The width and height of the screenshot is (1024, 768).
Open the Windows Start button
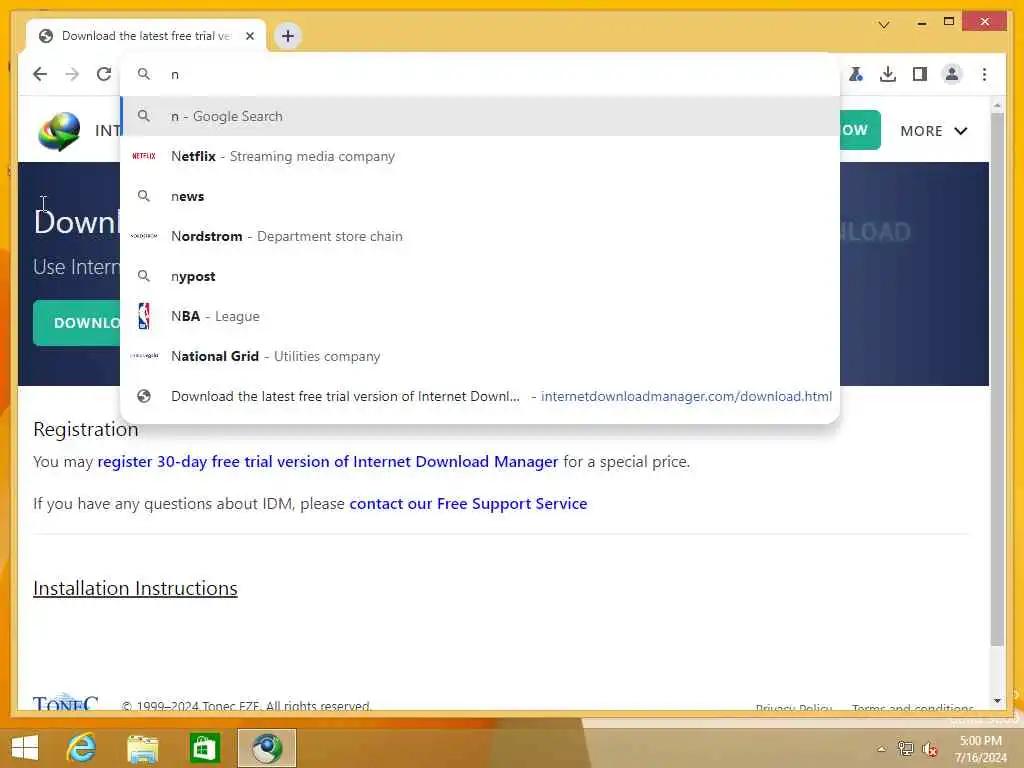(25, 748)
